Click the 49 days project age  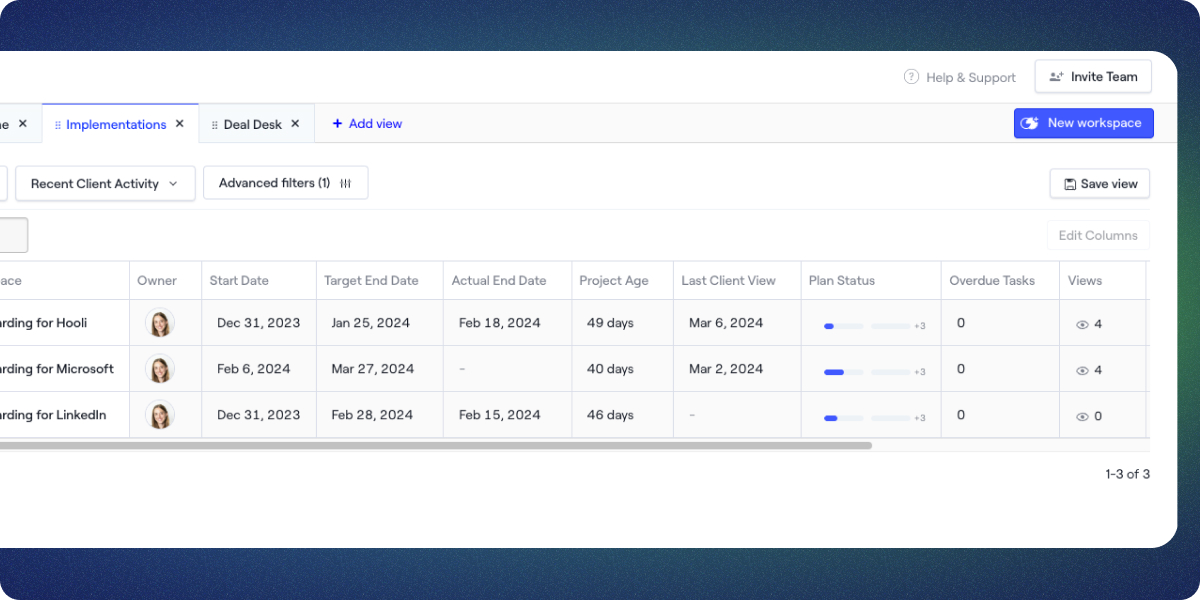click(610, 323)
